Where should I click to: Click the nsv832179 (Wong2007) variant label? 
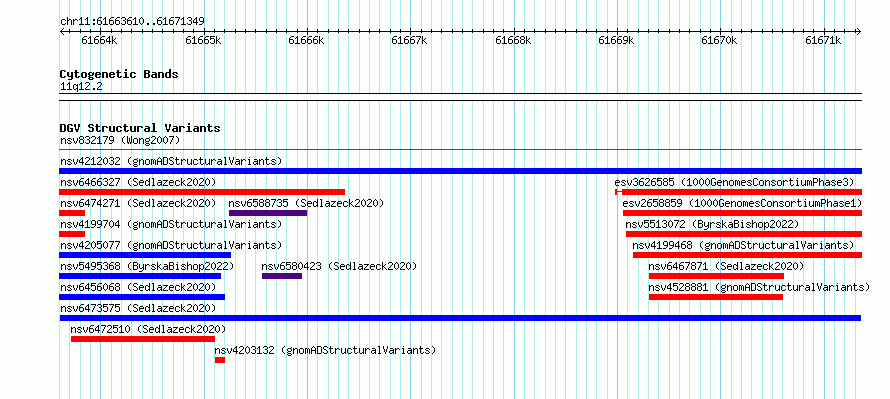click(120, 140)
